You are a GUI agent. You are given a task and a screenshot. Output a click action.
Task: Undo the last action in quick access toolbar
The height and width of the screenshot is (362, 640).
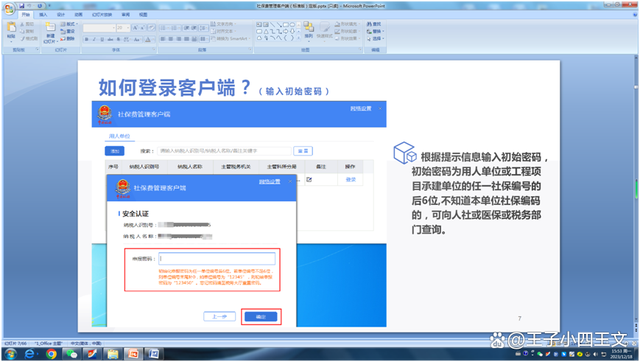click(29, 6)
